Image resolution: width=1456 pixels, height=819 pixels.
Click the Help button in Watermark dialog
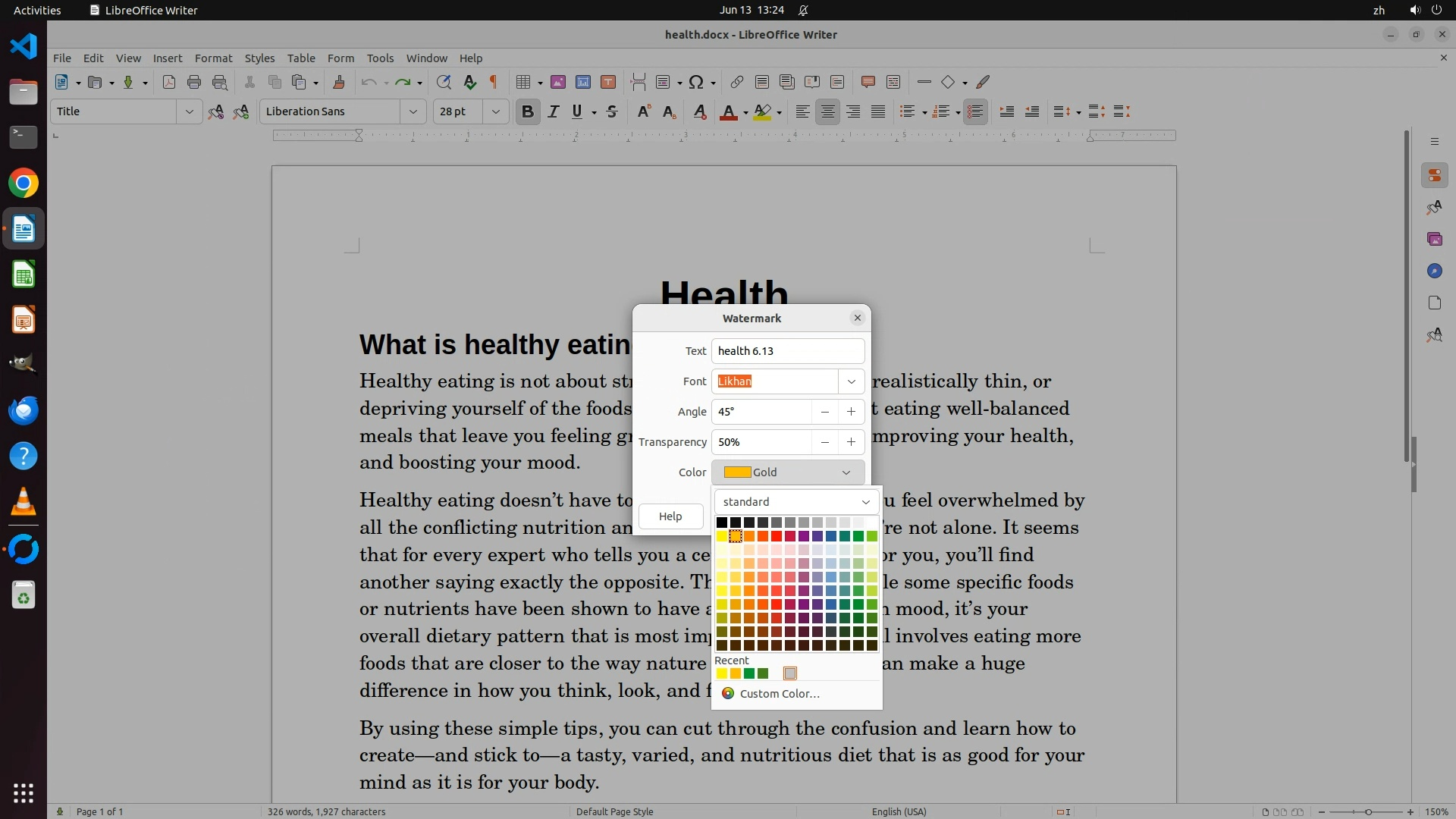tap(670, 516)
